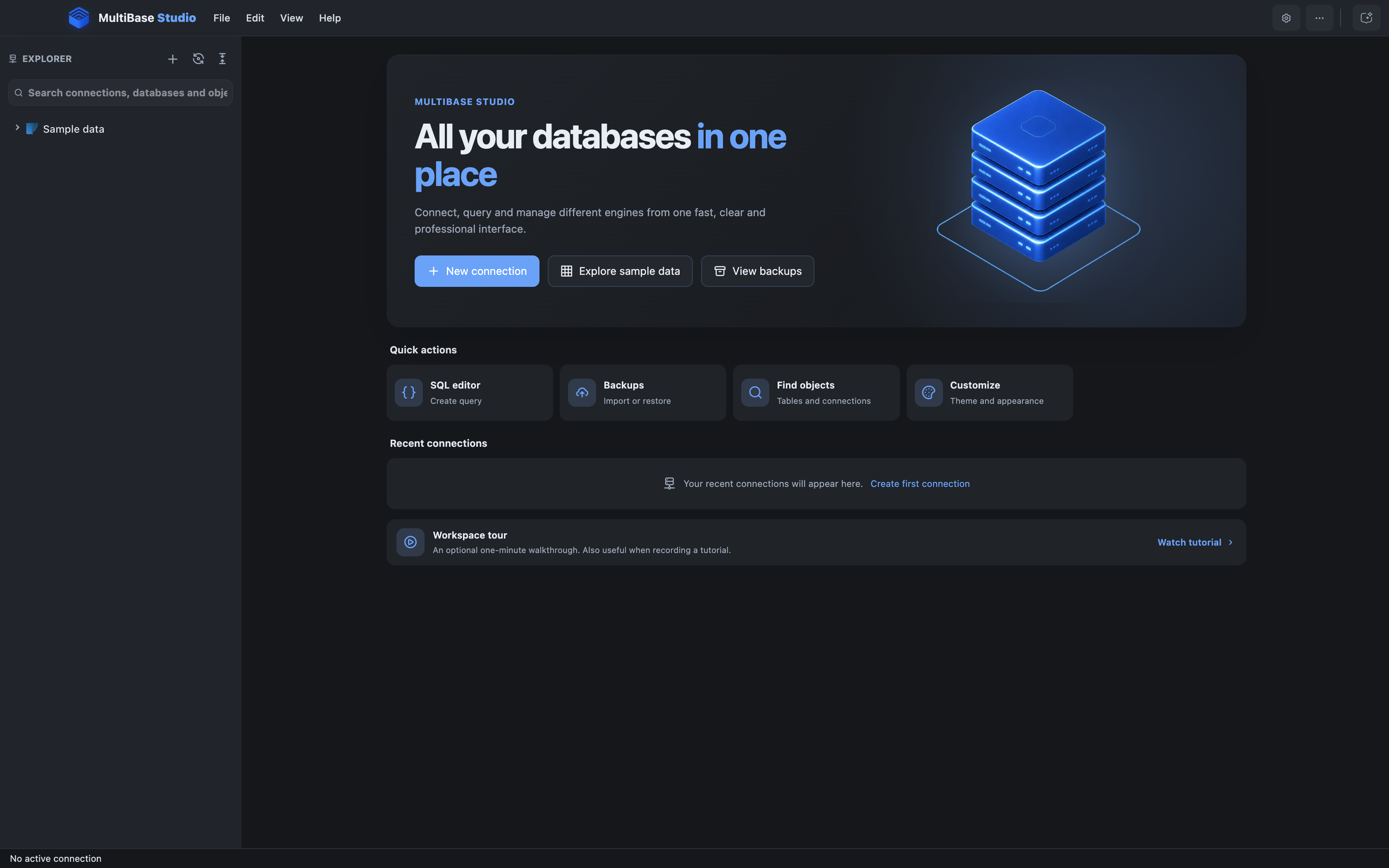This screenshot has height=868, width=1389.
Task: Open the Customize theme card
Action: 990,393
